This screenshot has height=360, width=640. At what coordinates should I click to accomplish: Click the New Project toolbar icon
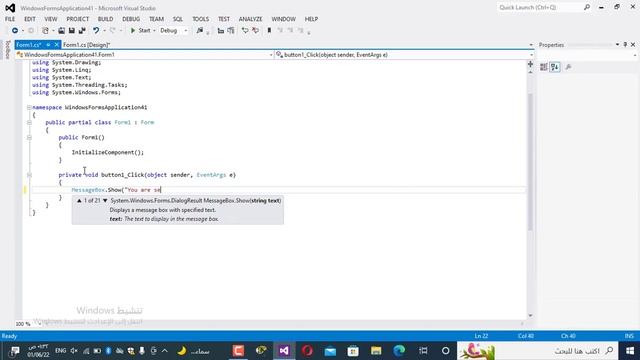45,31
